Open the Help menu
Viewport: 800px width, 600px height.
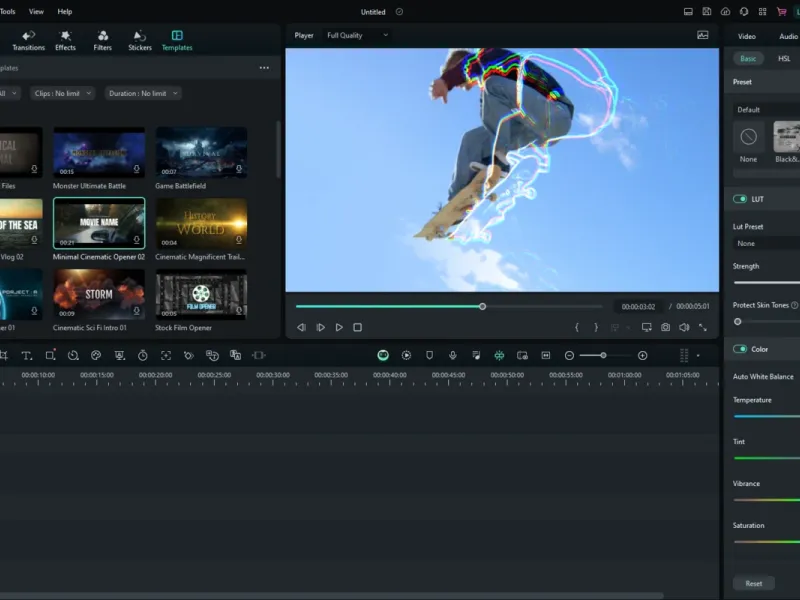(65, 11)
